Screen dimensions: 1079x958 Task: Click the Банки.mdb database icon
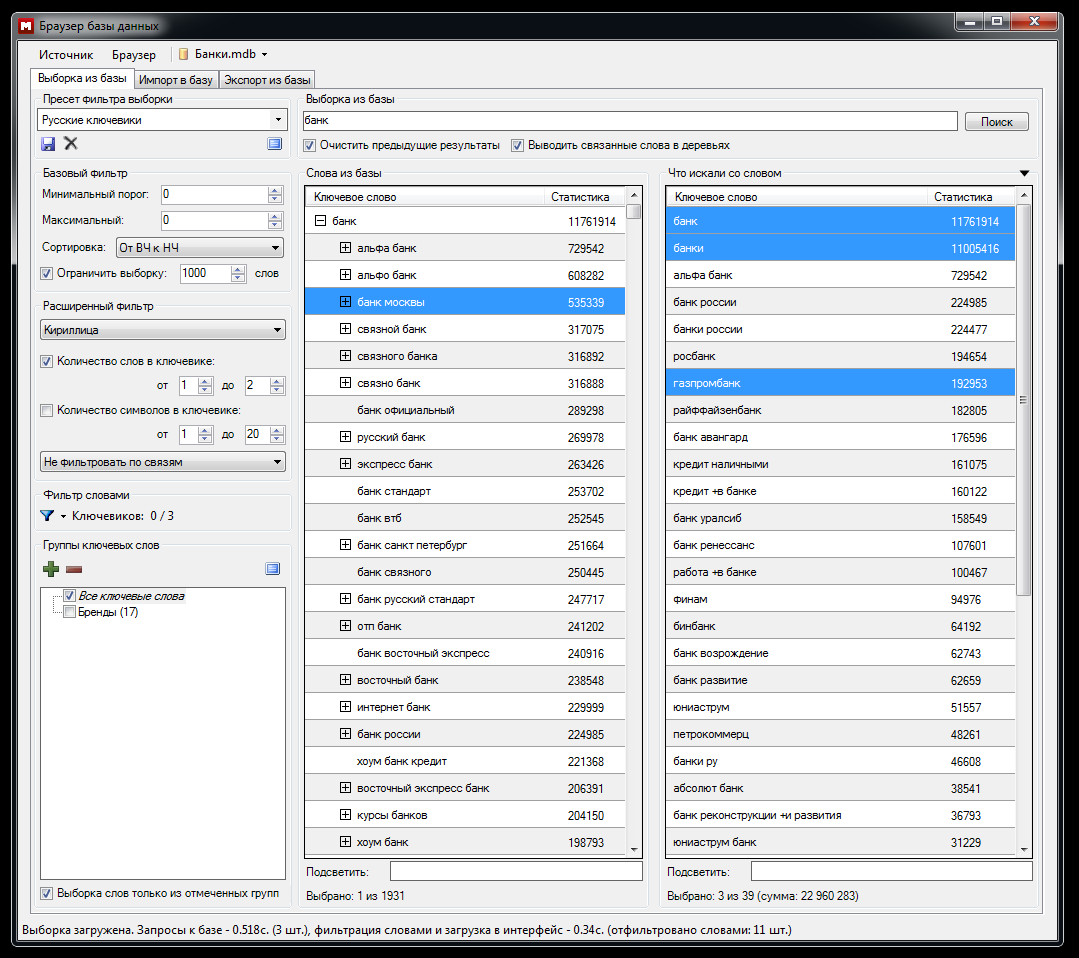pos(183,55)
